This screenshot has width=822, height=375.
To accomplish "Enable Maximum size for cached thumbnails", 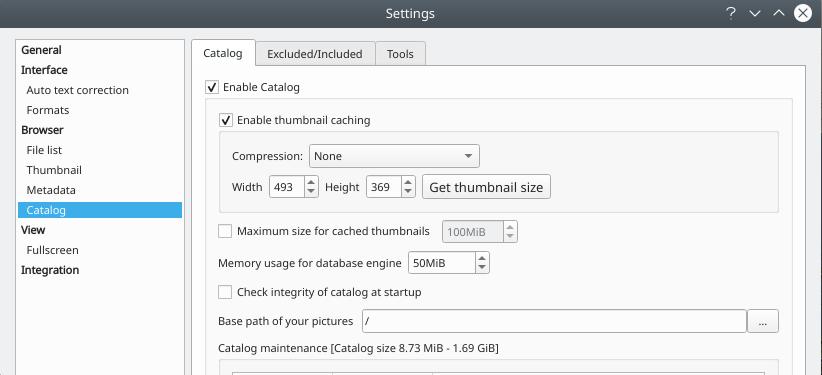I will tap(225, 231).
